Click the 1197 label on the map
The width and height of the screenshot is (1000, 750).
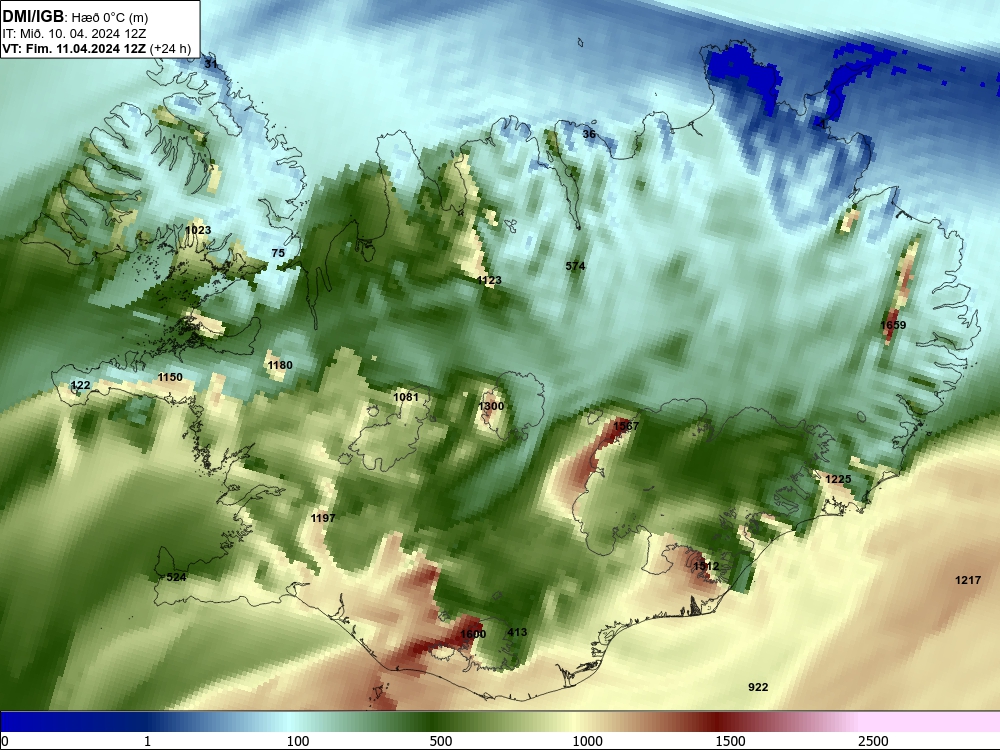(x=323, y=518)
